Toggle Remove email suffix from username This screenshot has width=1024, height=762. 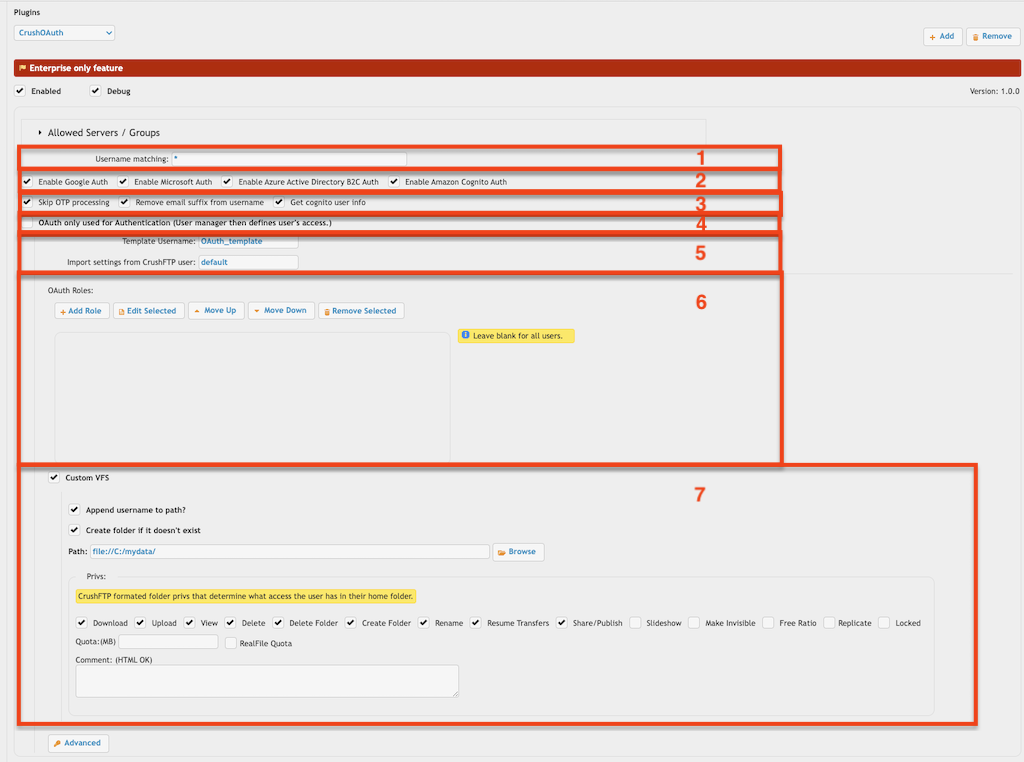pos(124,202)
